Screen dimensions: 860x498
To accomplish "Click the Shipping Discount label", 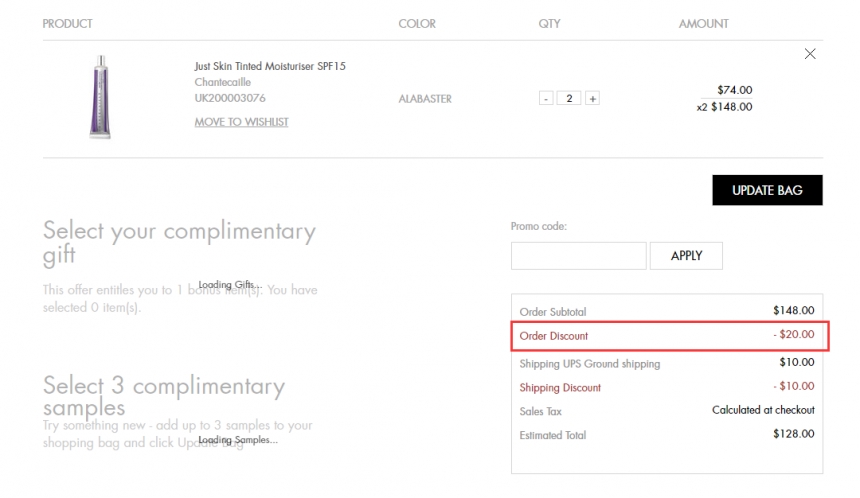I will pos(560,388).
